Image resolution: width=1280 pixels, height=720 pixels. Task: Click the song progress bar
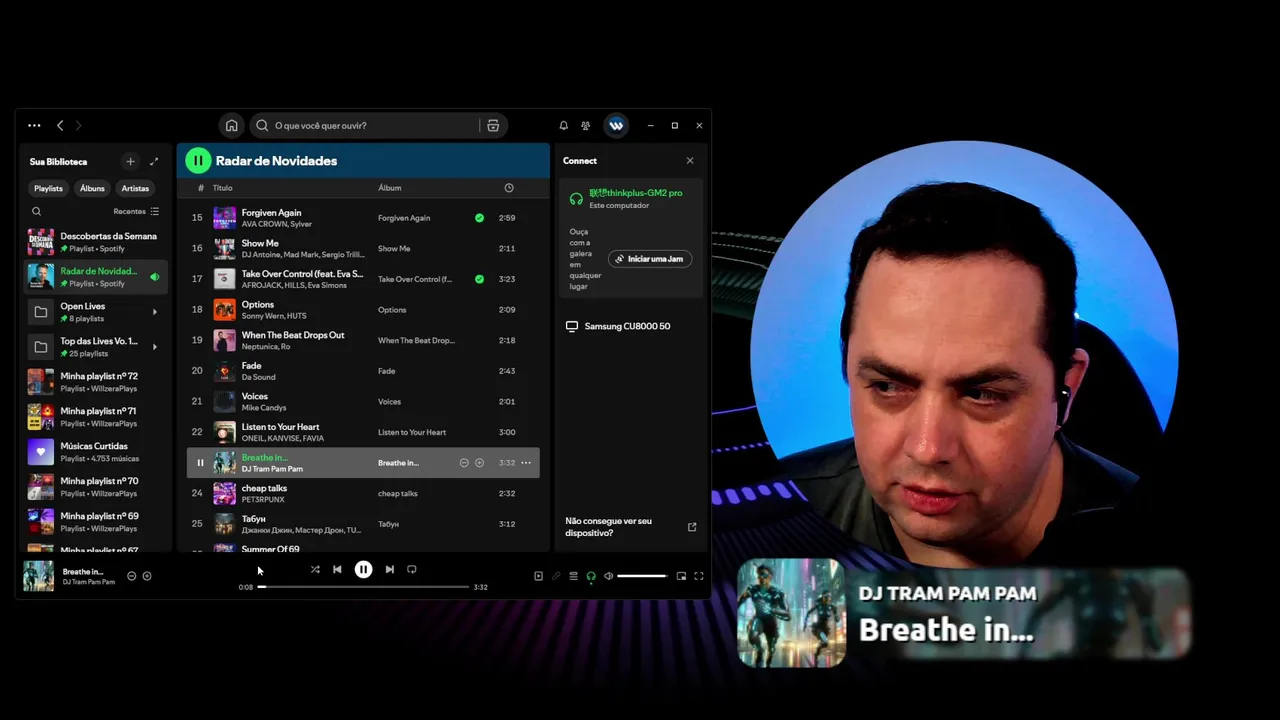(x=363, y=587)
